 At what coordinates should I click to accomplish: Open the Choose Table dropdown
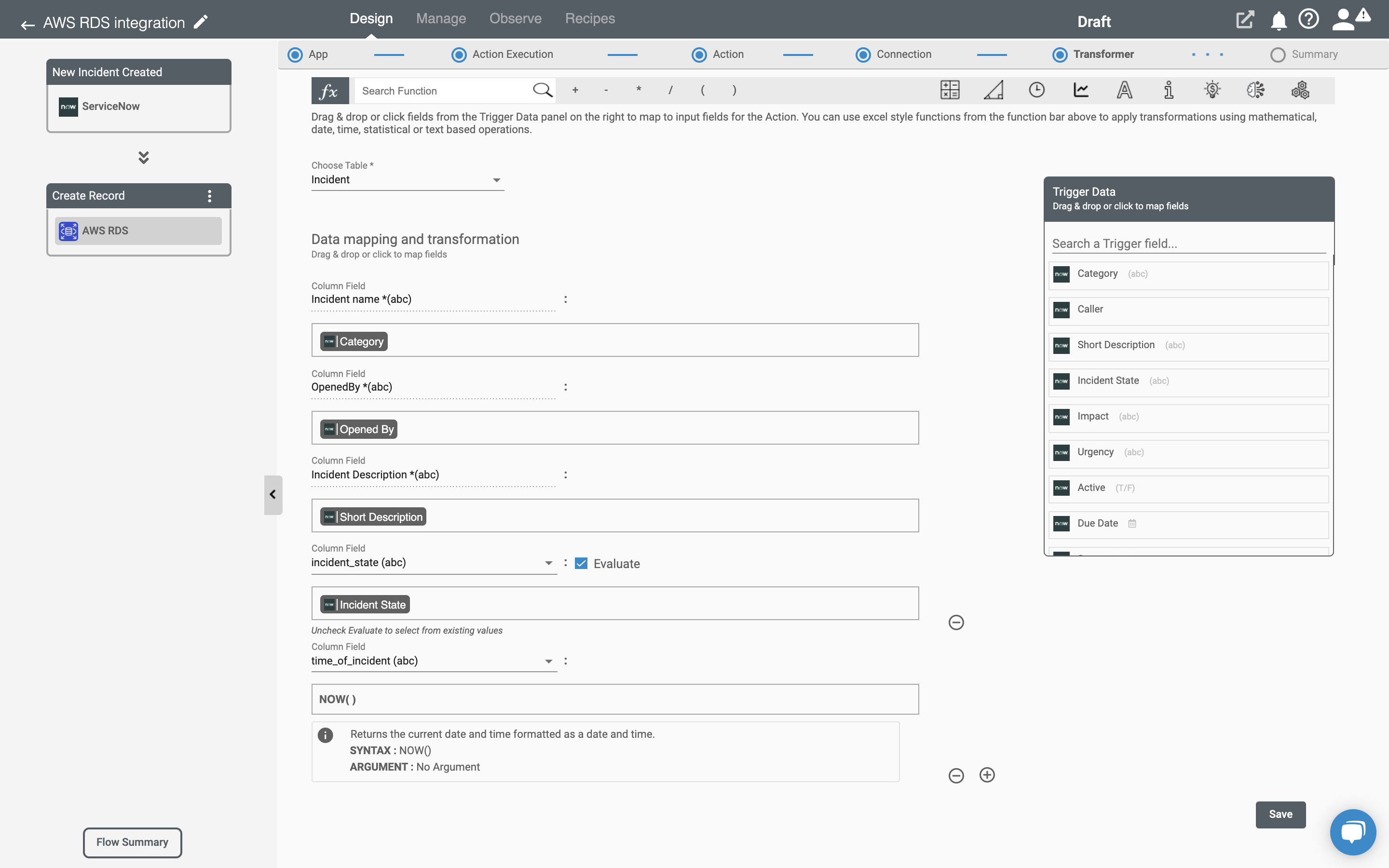406,180
